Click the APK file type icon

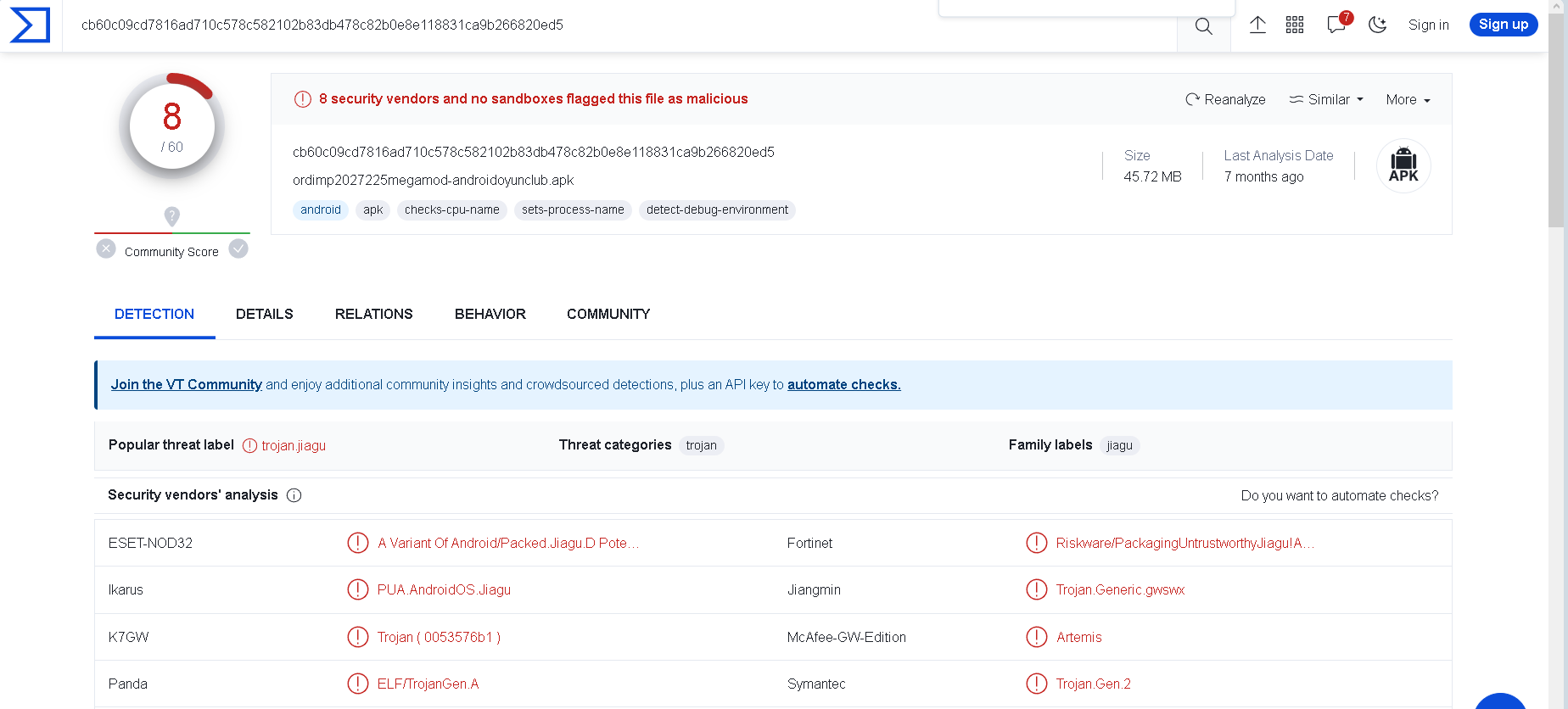coord(1403,165)
